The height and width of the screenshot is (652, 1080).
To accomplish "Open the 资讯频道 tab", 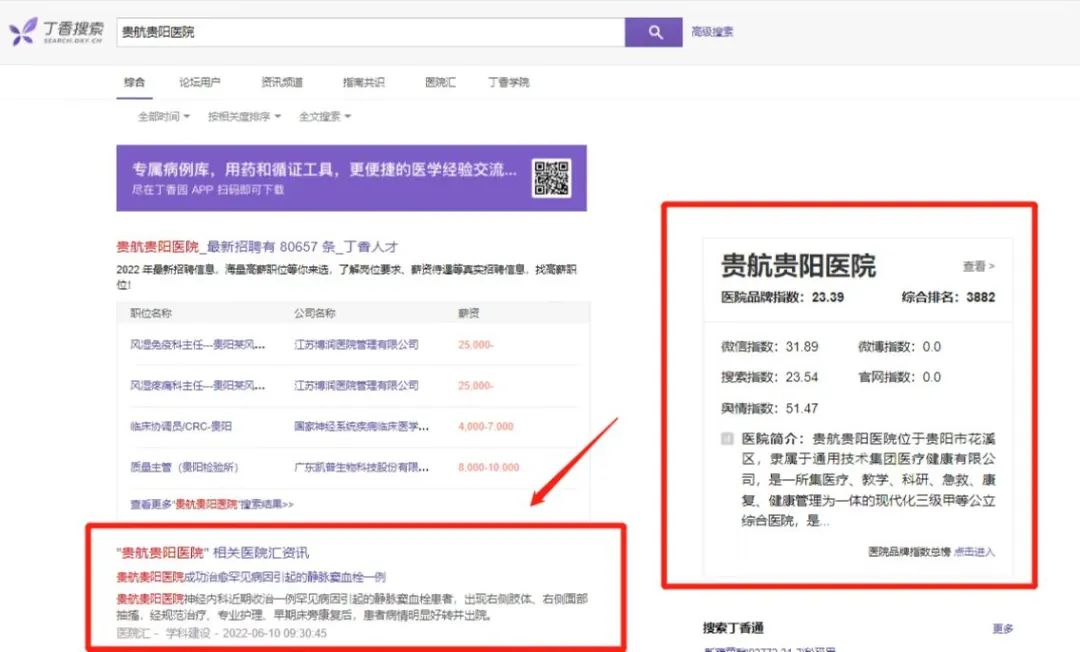I will click(x=282, y=82).
